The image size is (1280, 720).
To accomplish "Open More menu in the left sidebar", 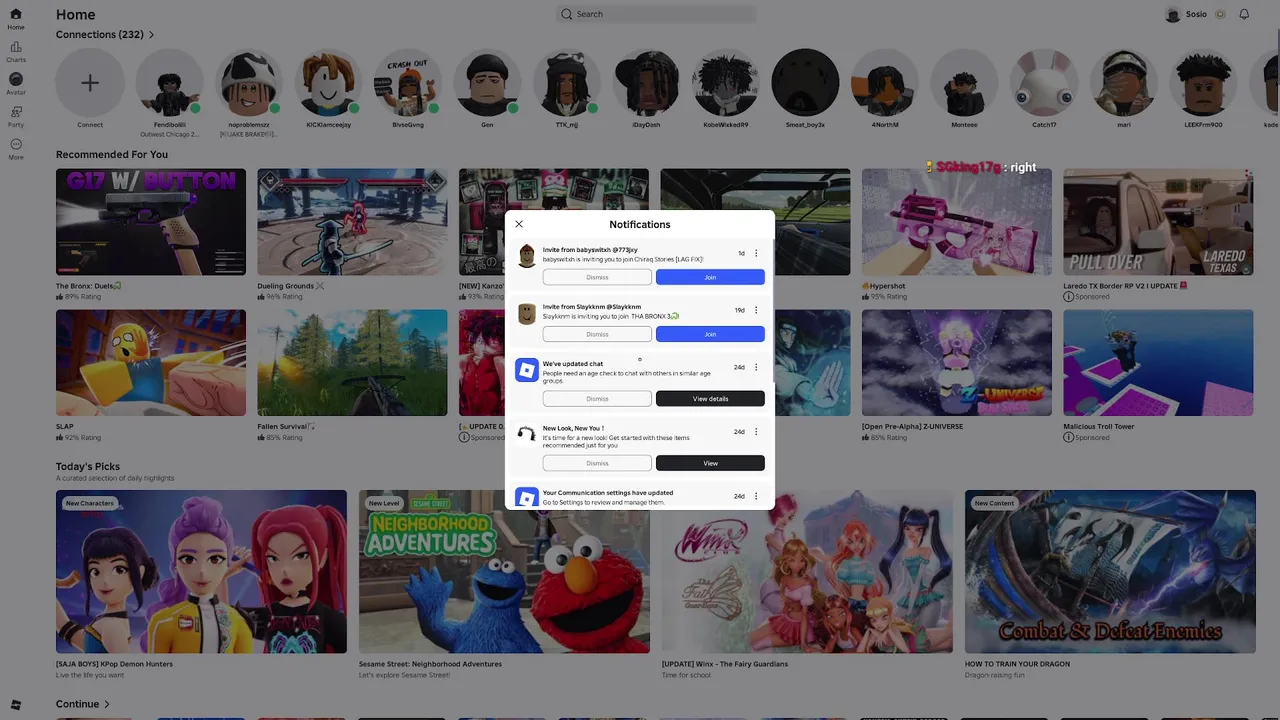I will 16,149.
